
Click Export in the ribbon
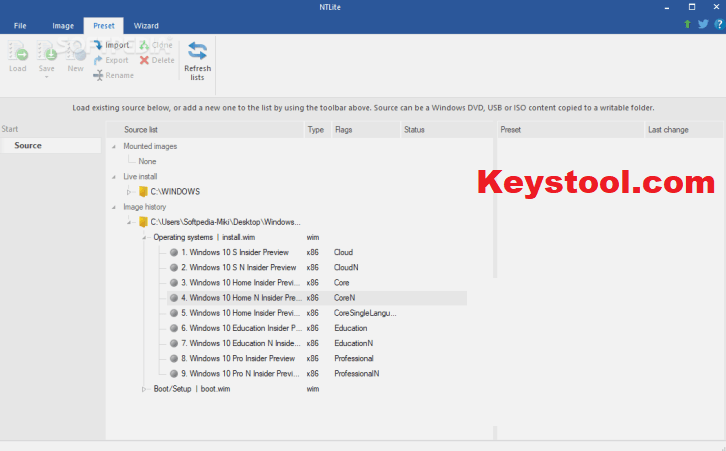[111, 60]
